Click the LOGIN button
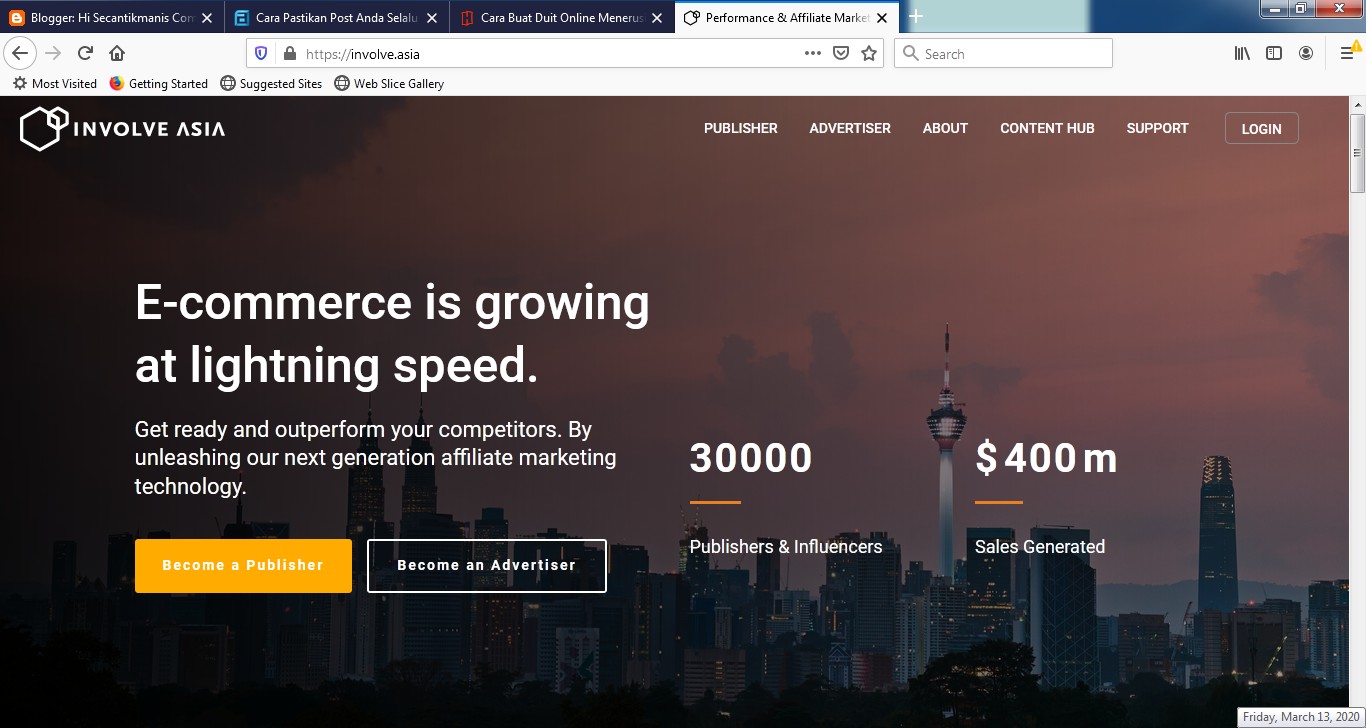This screenshot has height=728, width=1366. tap(1261, 128)
